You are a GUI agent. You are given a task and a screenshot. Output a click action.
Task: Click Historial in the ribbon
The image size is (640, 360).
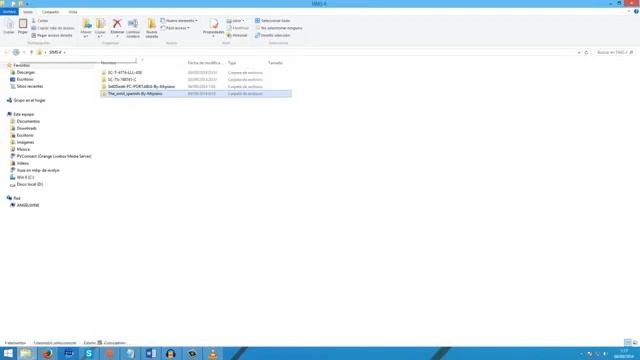click(237, 36)
